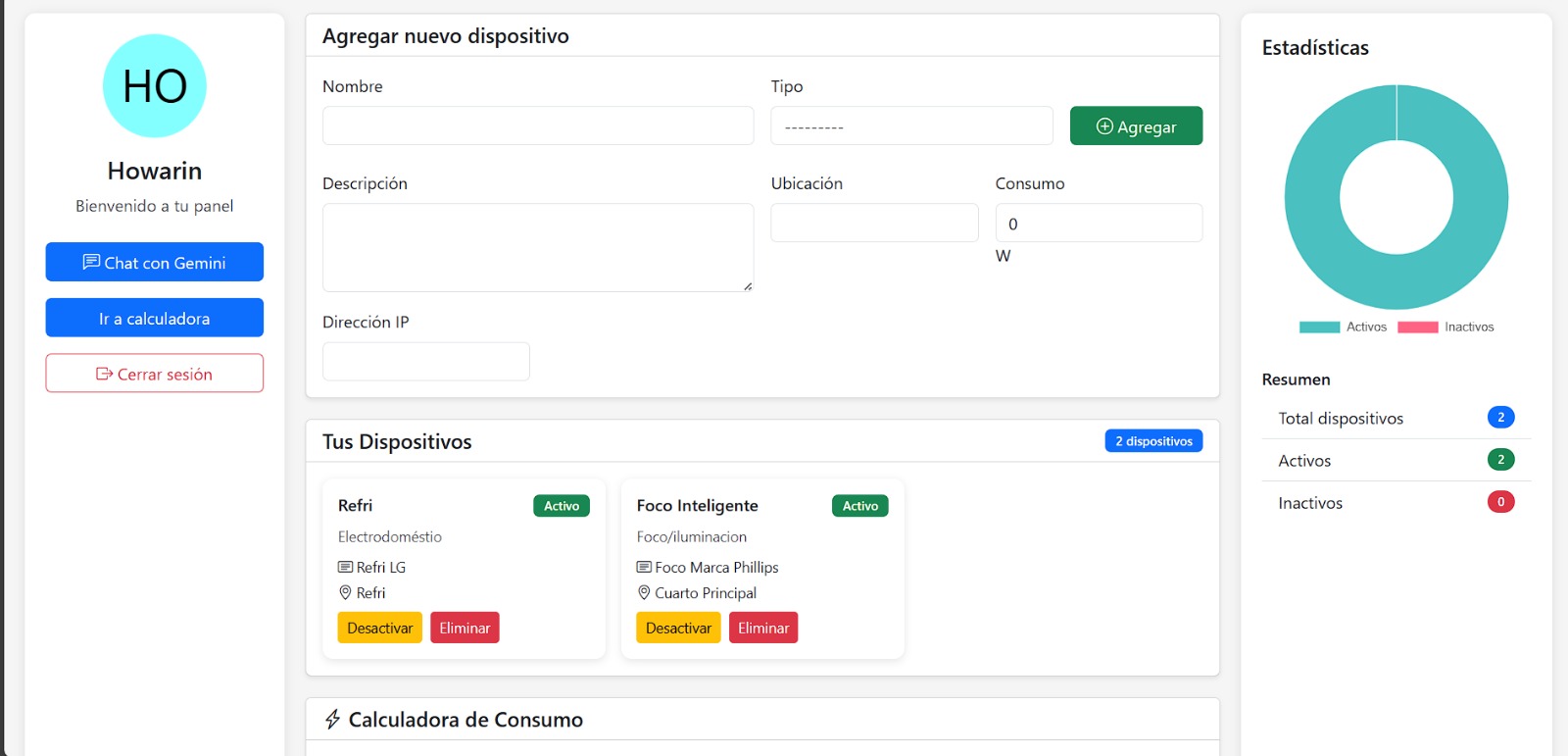Focus the Dirección IP input field
Viewport: 1568px width, 756px height.
pos(426,361)
